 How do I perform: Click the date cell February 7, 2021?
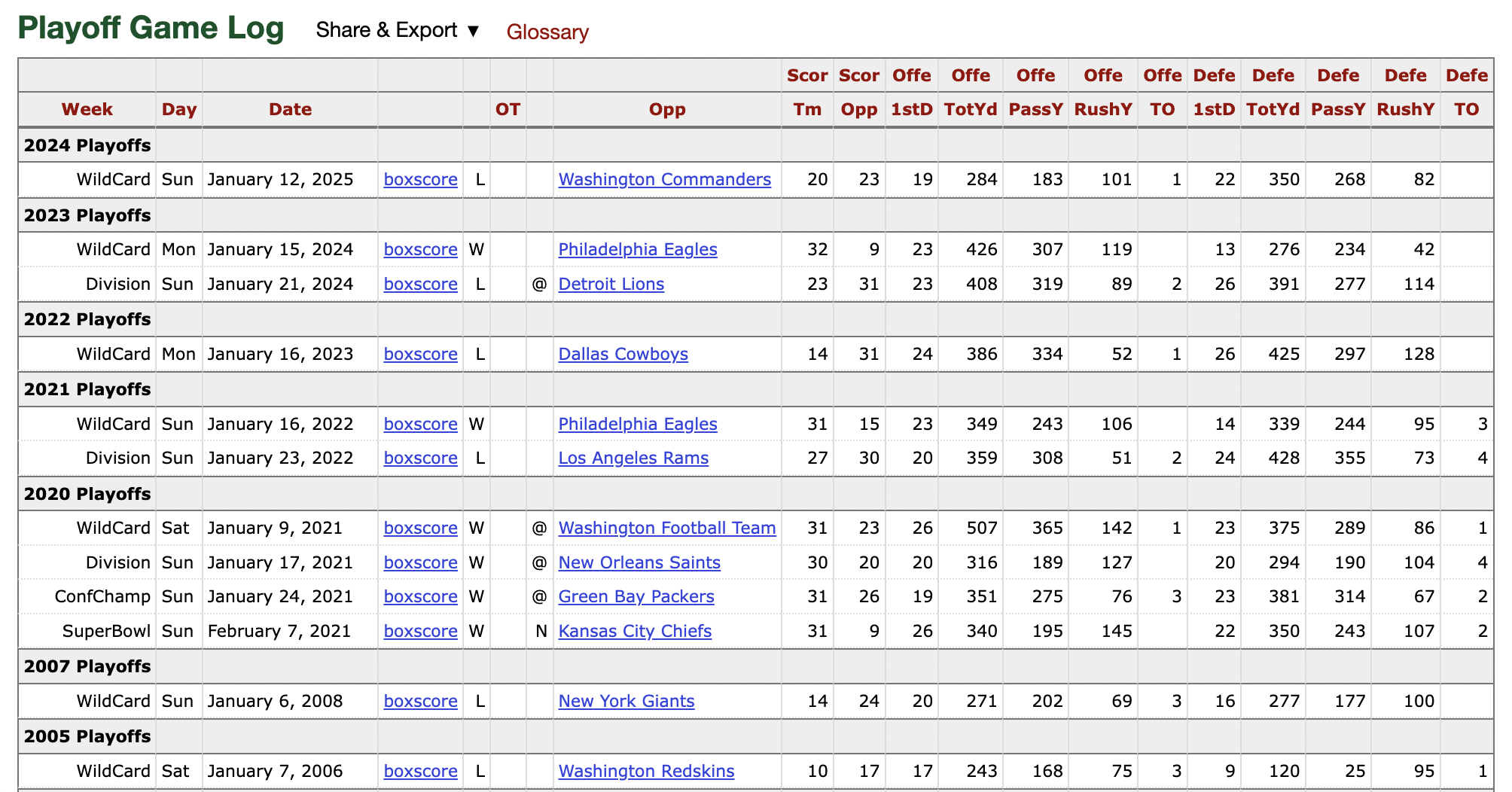[290, 631]
